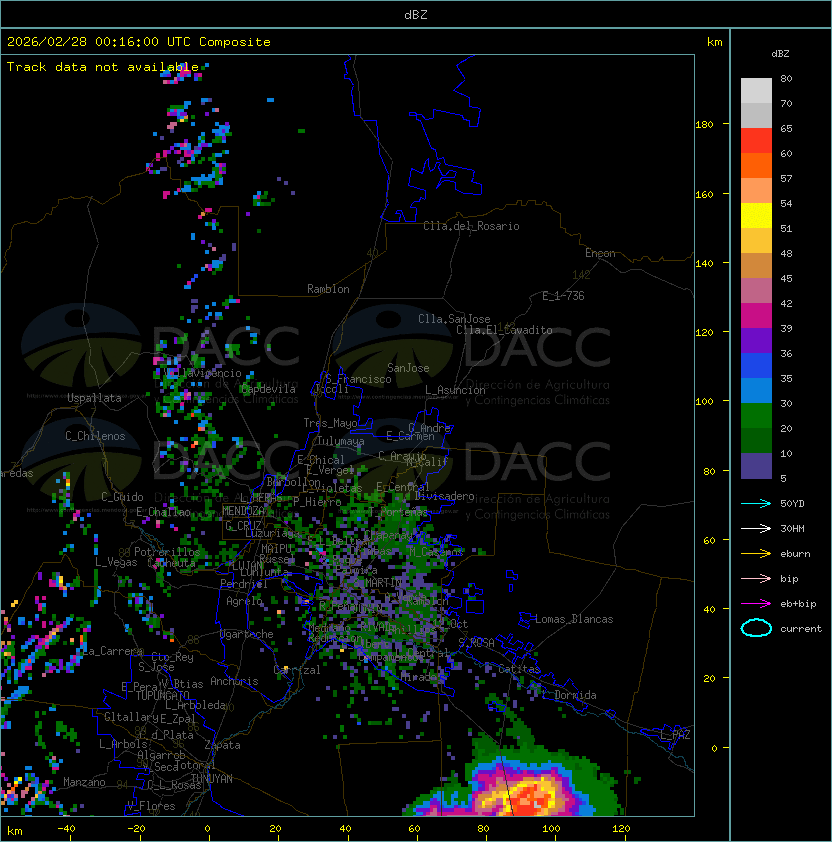
Task: Click the cyan ellipse labeled current
Action: coord(756,628)
